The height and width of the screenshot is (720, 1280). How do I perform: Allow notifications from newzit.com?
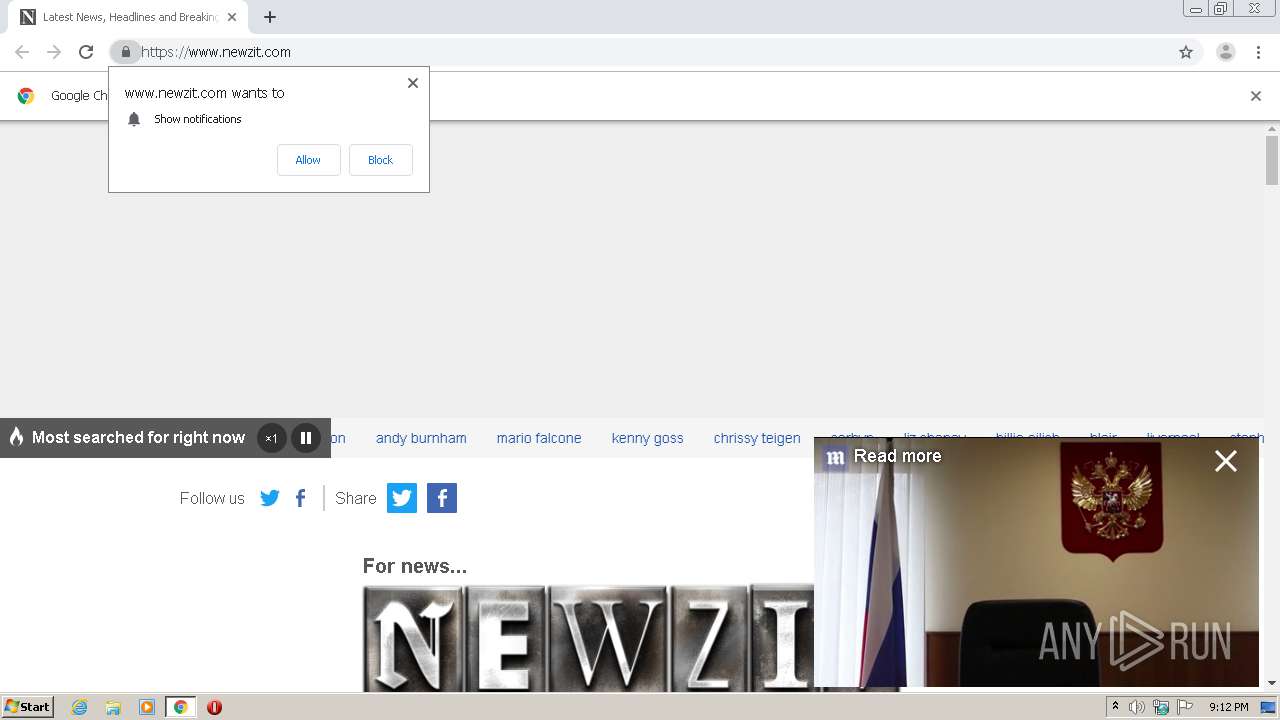308,160
